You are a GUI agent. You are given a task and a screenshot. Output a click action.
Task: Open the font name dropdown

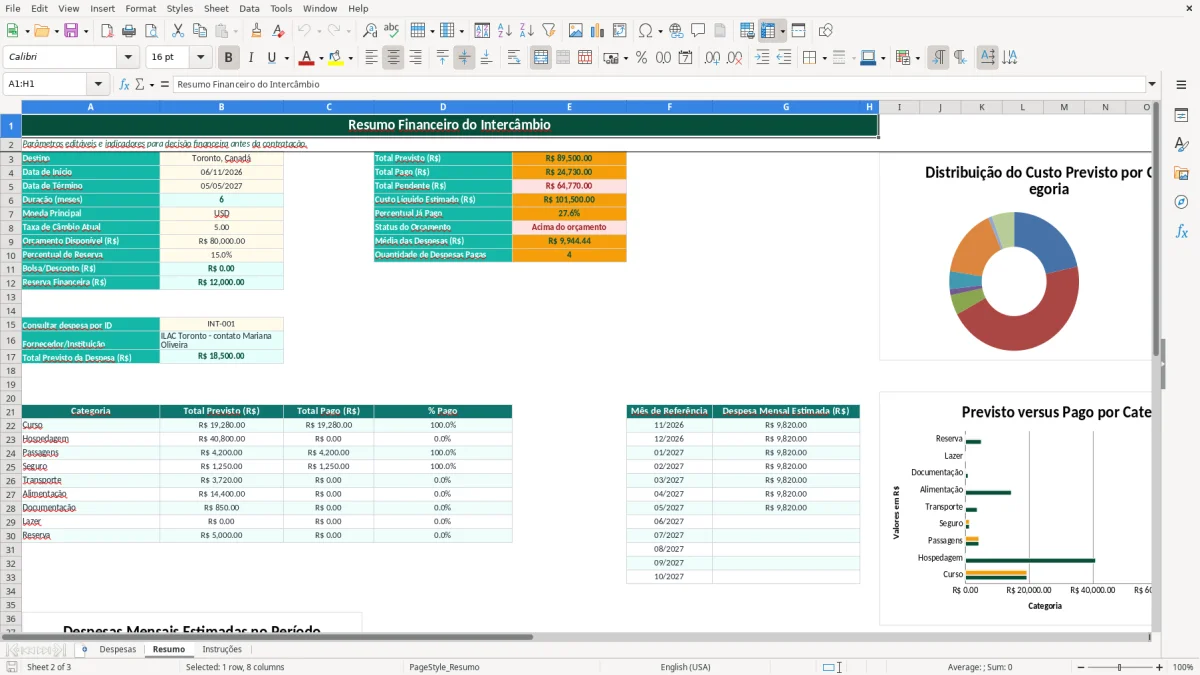pos(127,58)
